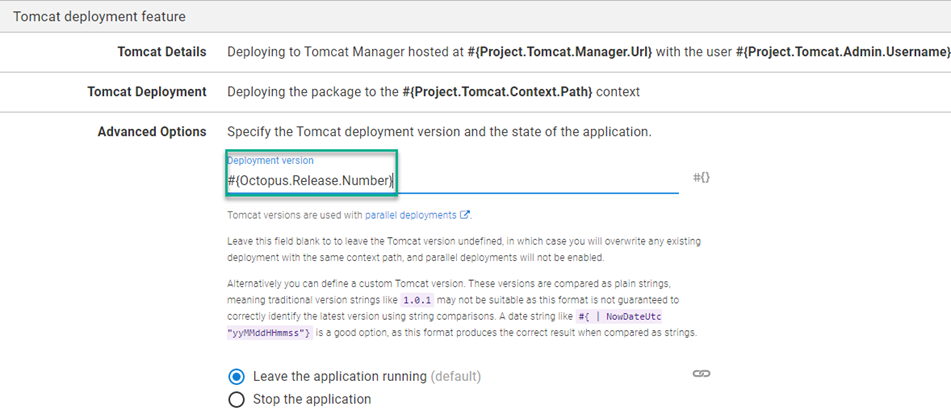
Task: Expand the Tomcat Deployment section row
Action: [476, 92]
